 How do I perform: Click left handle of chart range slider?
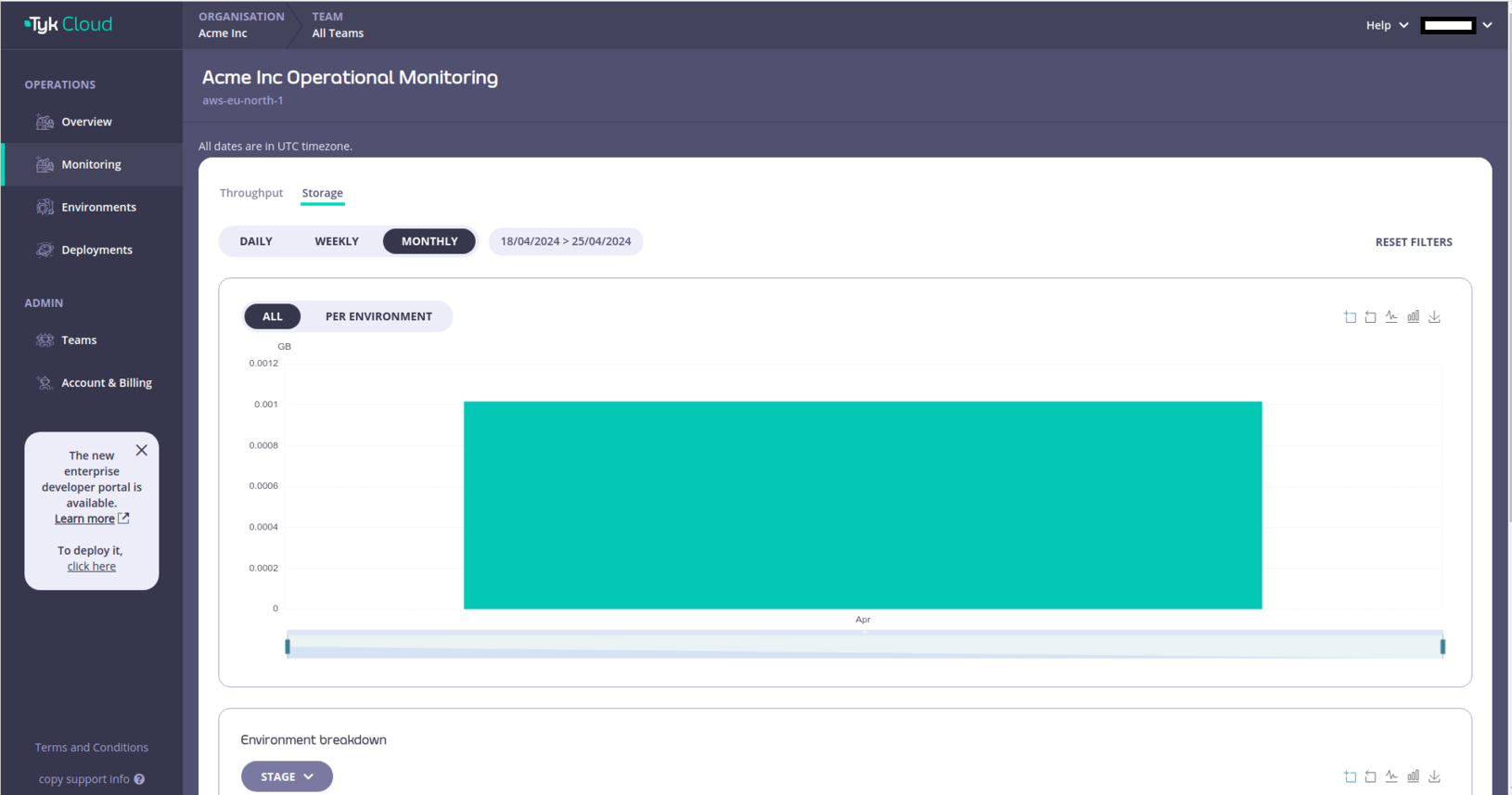288,646
